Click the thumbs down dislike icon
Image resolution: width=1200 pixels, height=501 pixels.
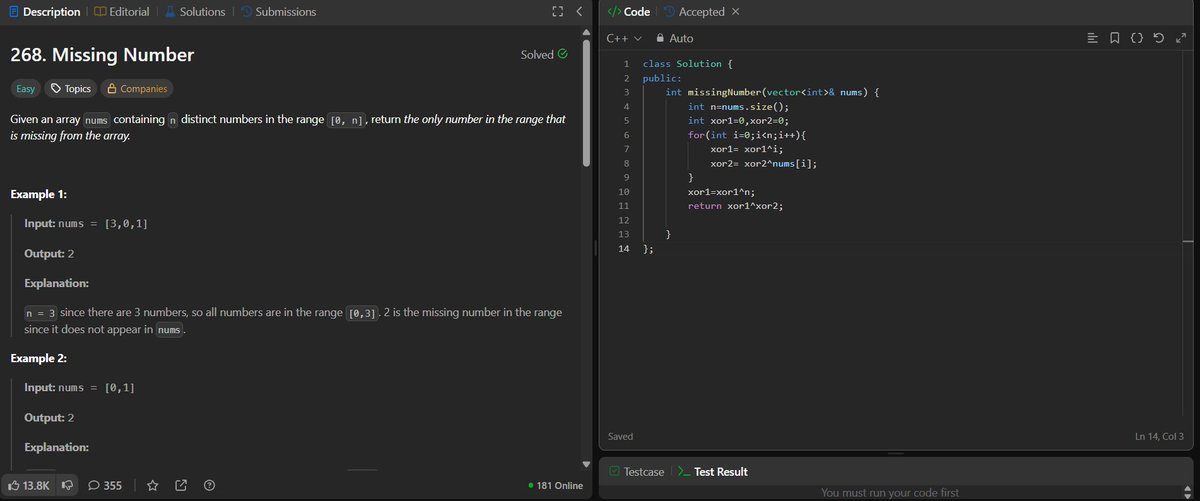68,485
